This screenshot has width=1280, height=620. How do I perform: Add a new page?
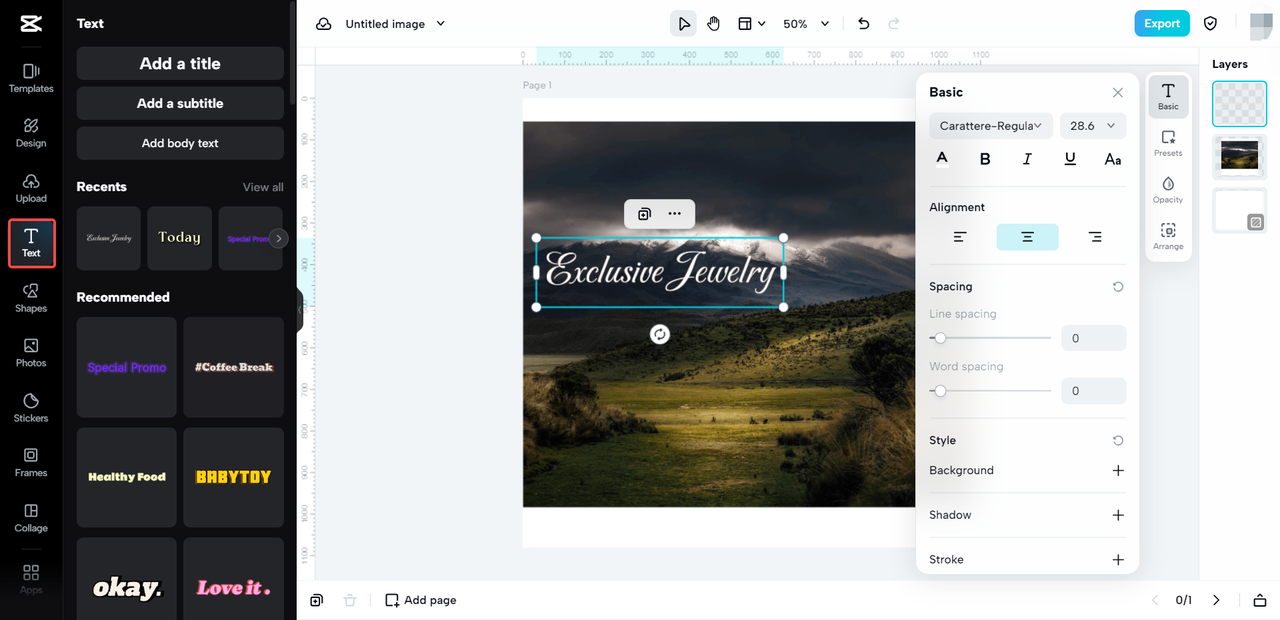click(421, 600)
